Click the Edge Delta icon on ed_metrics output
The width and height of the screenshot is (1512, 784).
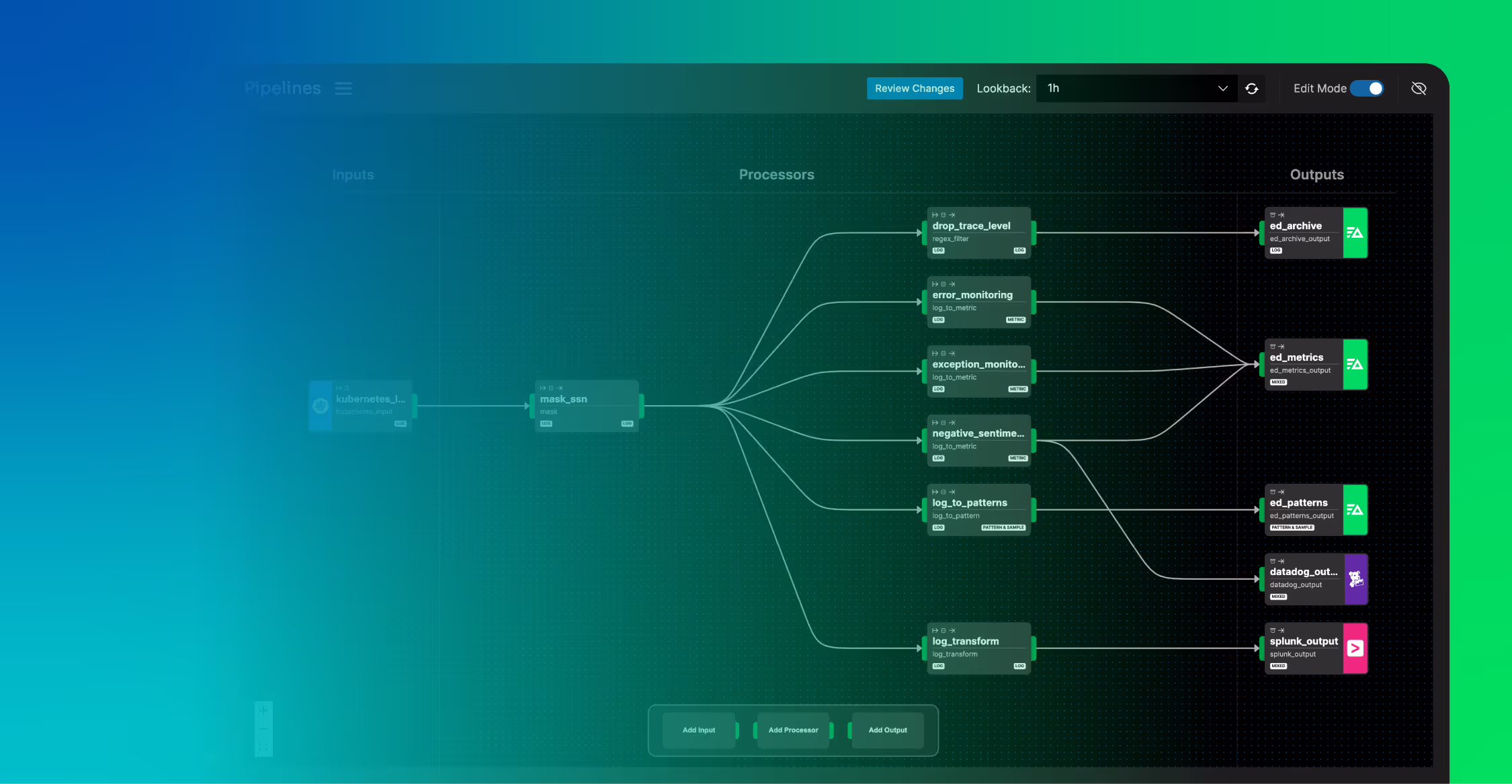1355,364
